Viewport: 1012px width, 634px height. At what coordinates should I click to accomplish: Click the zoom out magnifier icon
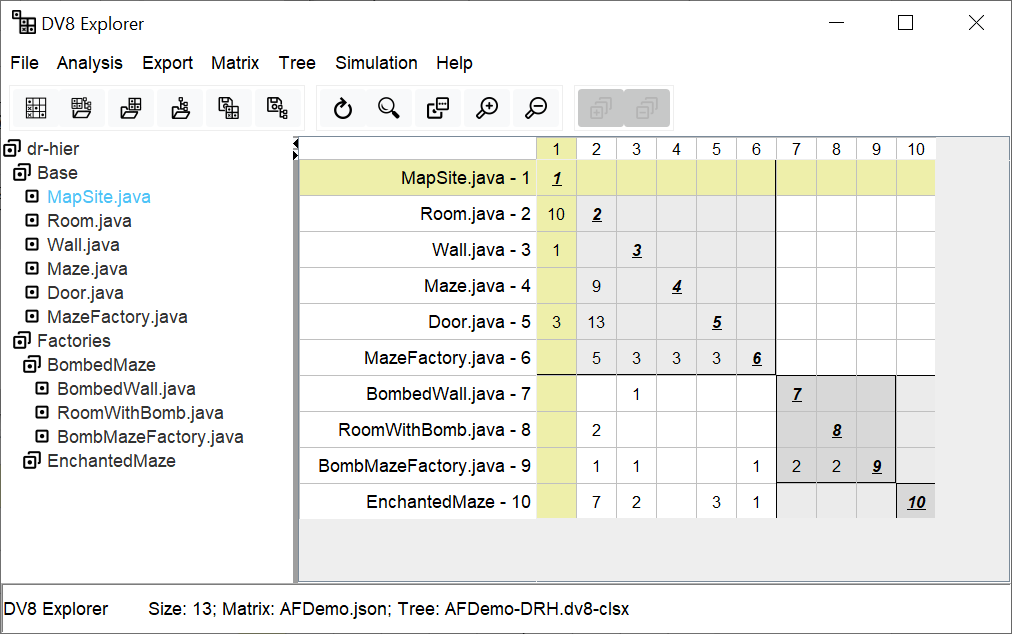[x=536, y=108]
